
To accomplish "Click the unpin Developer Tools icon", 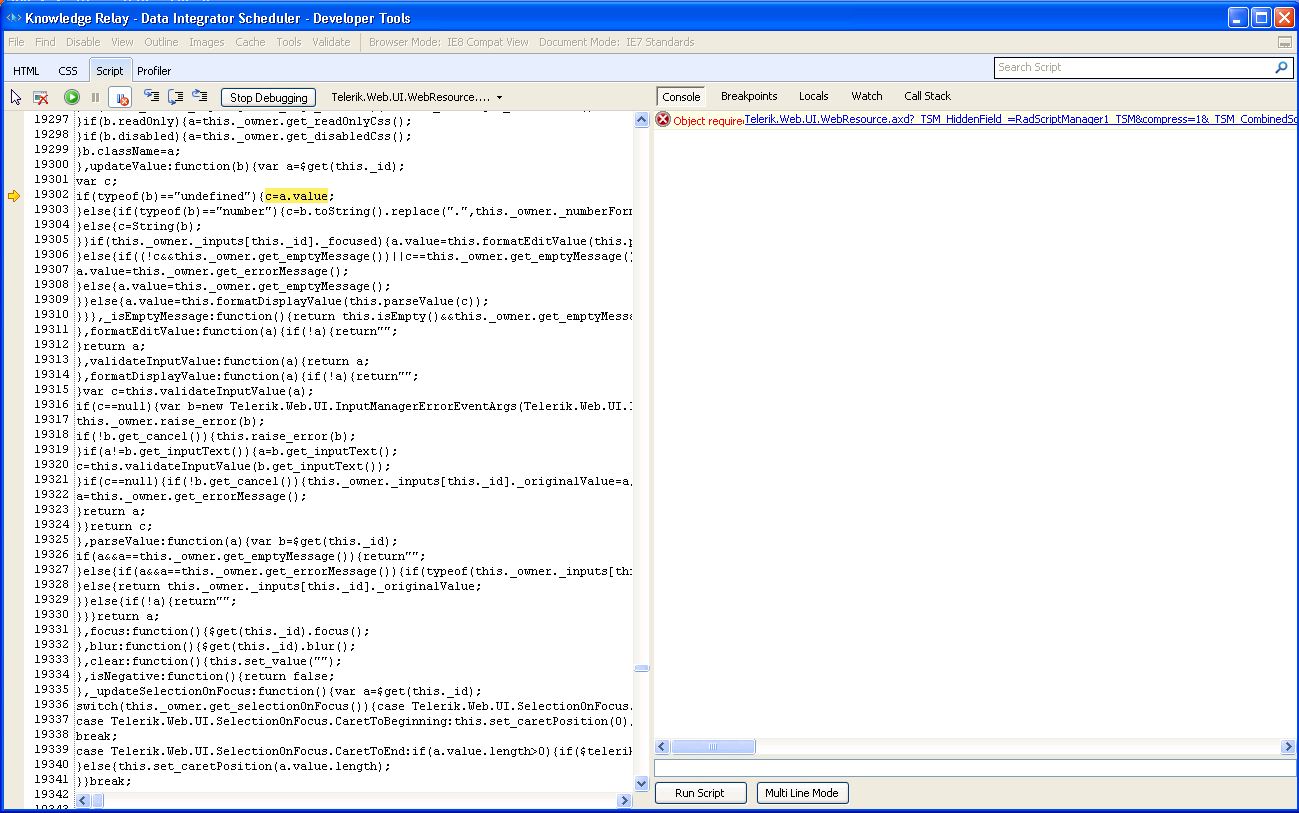I will point(1285,43).
